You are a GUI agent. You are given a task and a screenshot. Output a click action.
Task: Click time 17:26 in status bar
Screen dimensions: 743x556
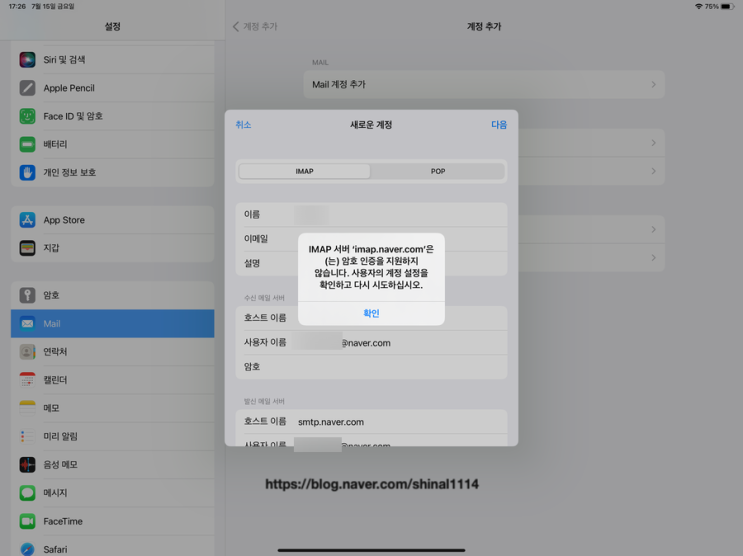[x=17, y=7]
